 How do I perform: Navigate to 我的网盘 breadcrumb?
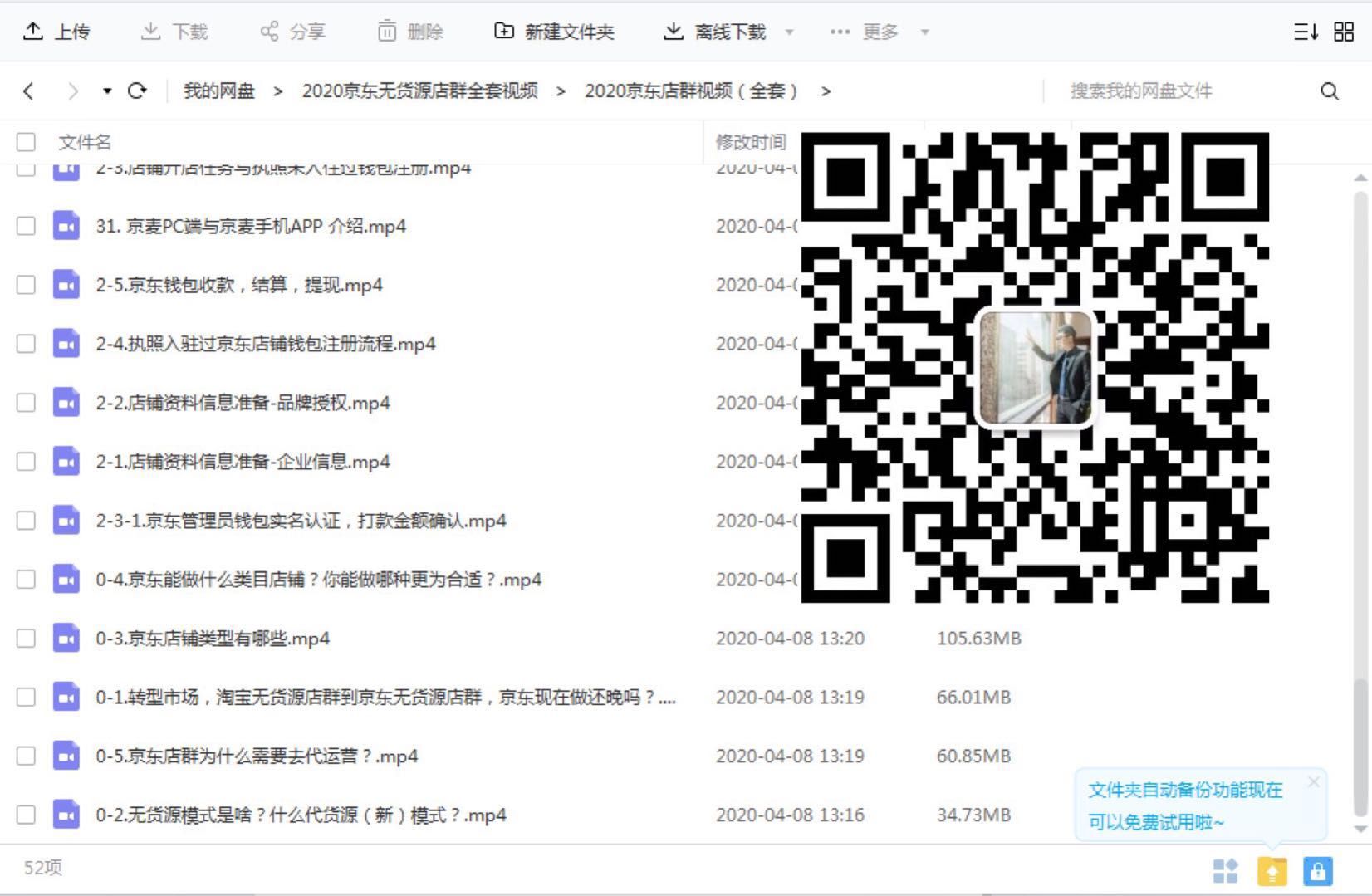tap(219, 91)
